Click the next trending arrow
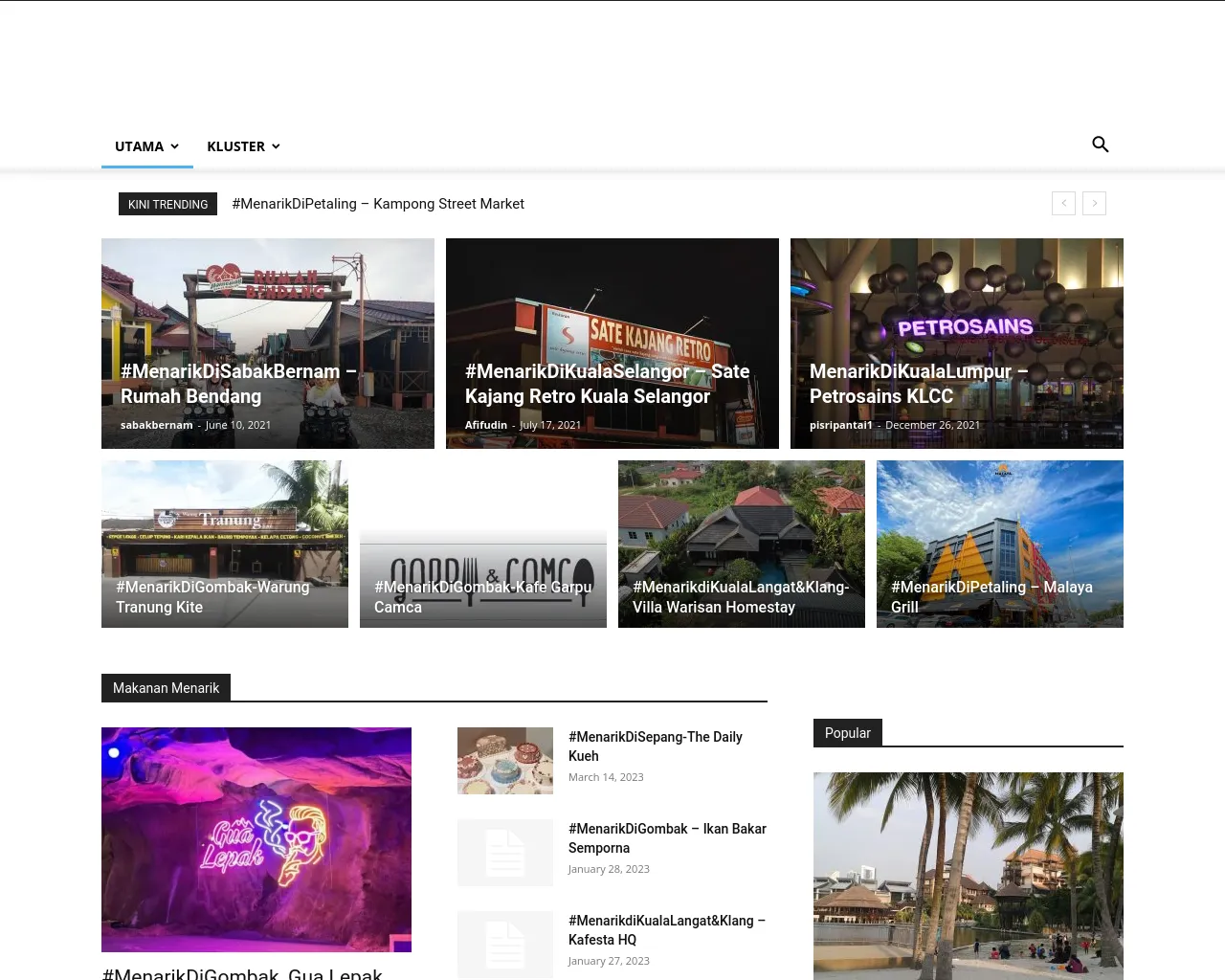 (x=1094, y=203)
